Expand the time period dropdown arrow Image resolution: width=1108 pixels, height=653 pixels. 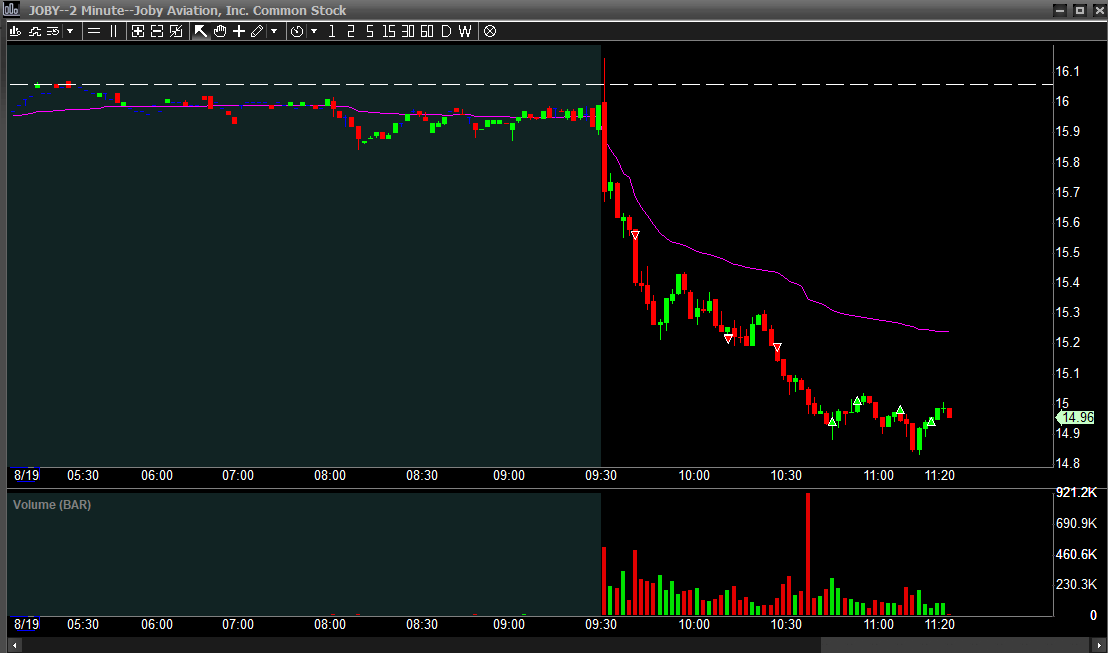(314, 31)
